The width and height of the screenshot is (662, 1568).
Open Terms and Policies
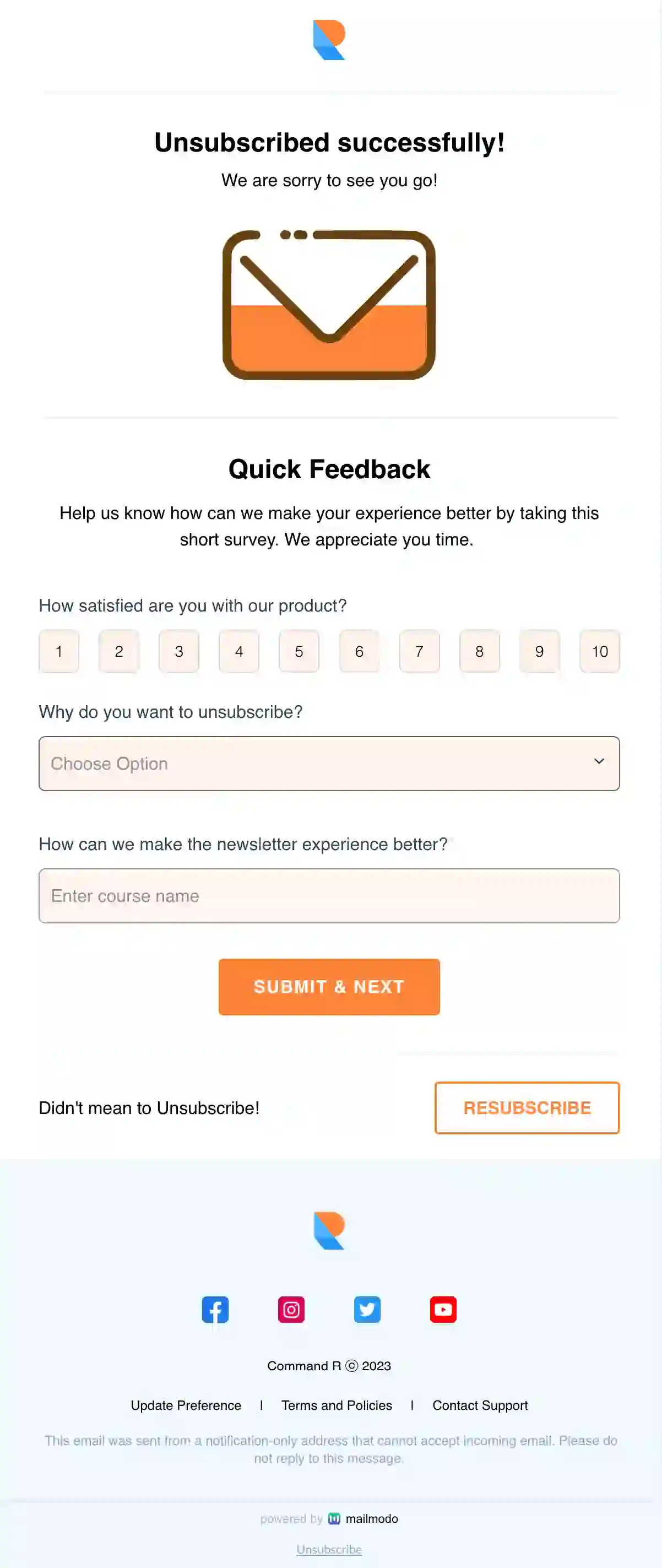pyautogui.click(x=337, y=1405)
